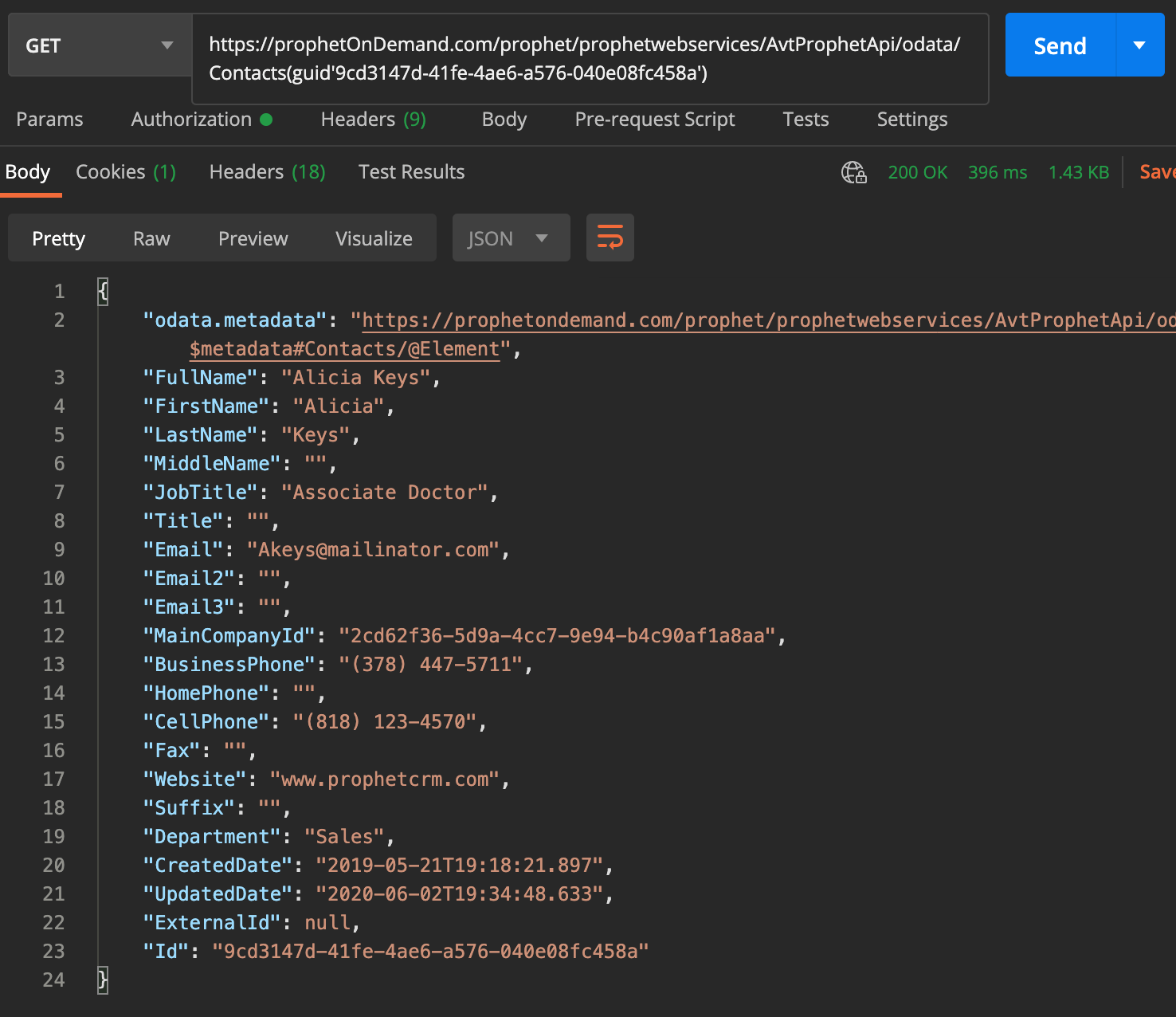Open the Pre-request Script tab
1176x1017 pixels.
tap(655, 120)
